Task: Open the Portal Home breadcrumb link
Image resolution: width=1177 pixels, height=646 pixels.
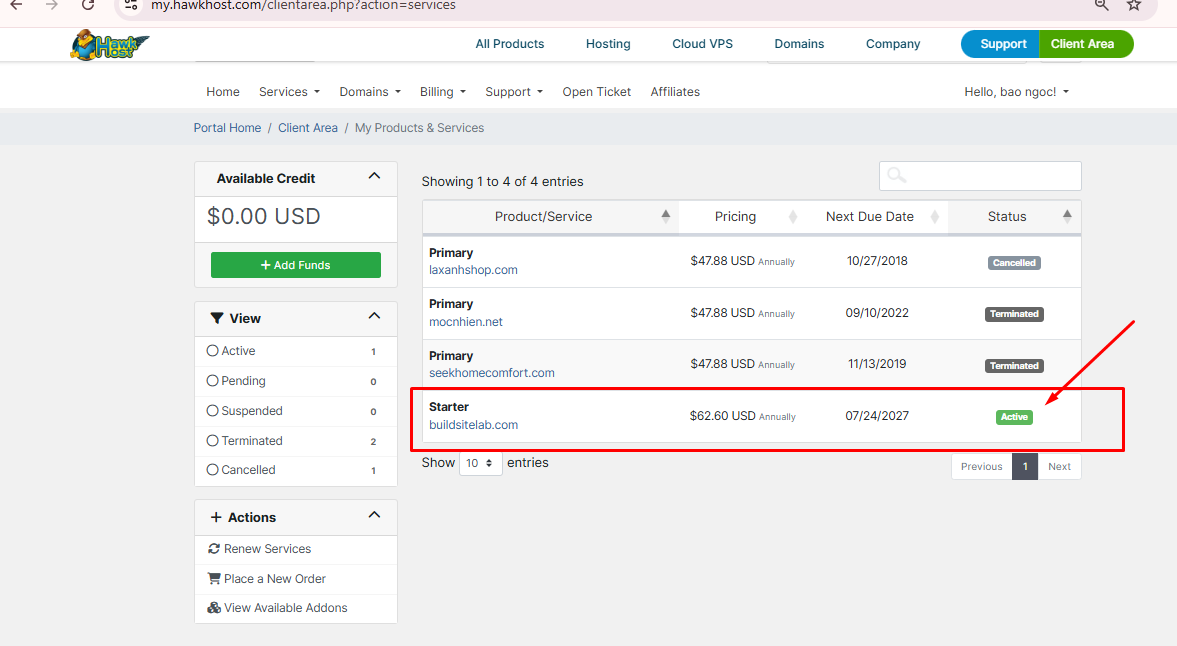Action: (x=227, y=128)
